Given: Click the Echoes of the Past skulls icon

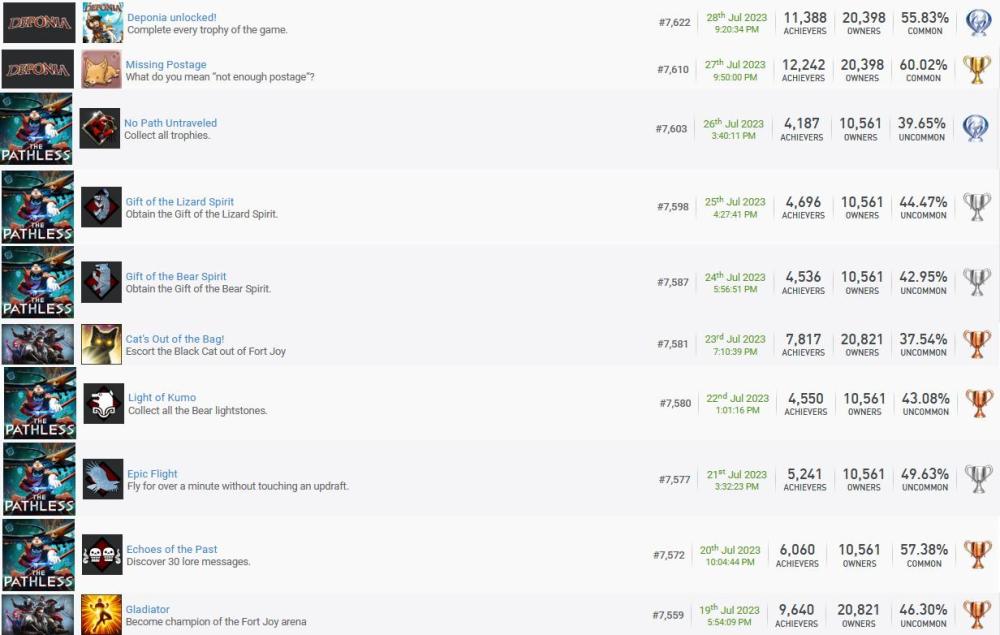Looking at the screenshot, I should point(102,554).
